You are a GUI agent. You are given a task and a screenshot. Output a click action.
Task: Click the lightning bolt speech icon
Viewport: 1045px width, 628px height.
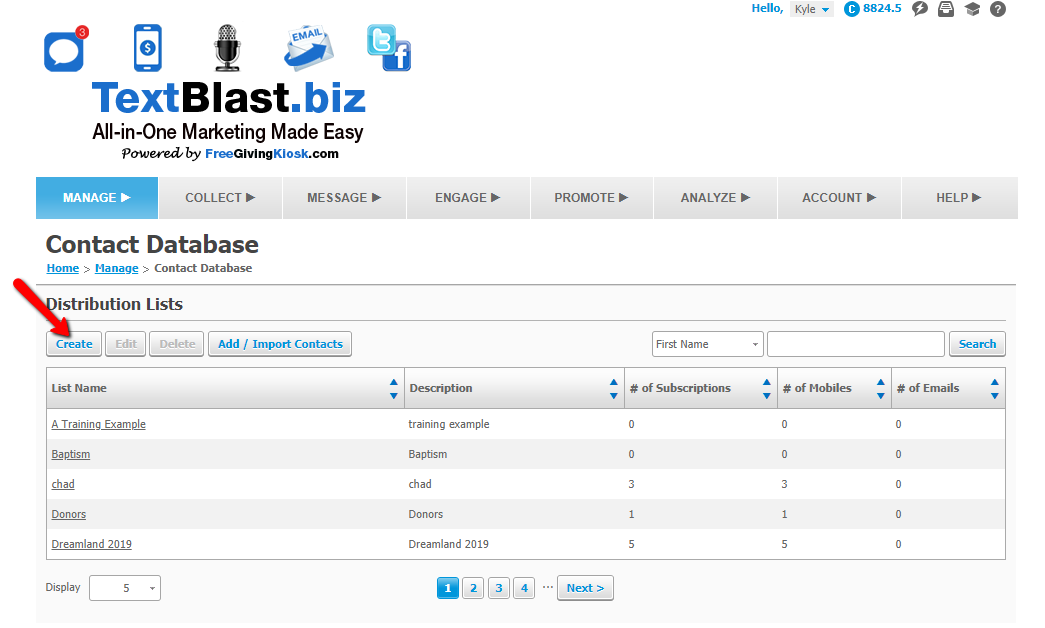click(920, 9)
